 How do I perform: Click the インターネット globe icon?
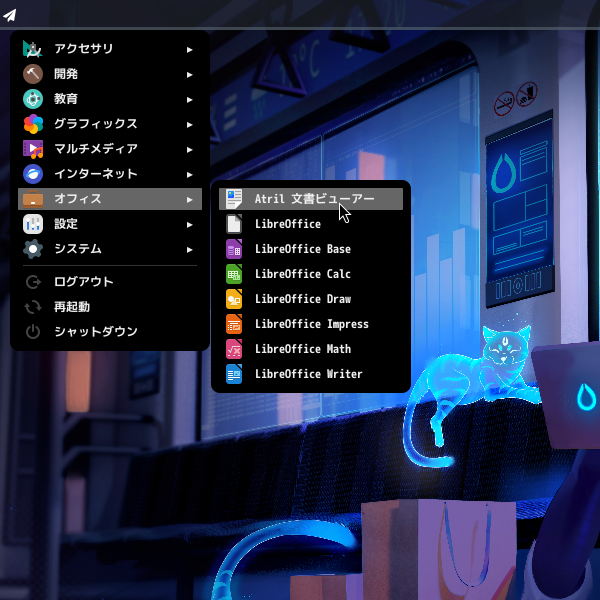(33, 174)
